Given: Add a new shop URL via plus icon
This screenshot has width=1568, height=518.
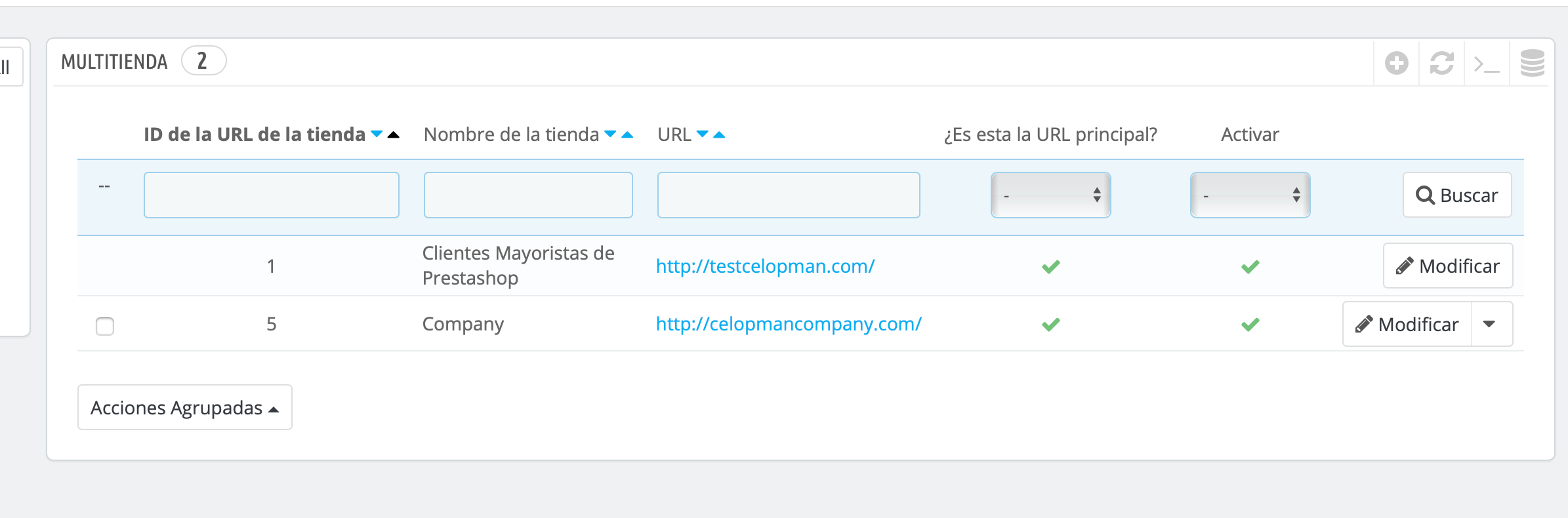Looking at the screenshot, I should point(1397,64).
